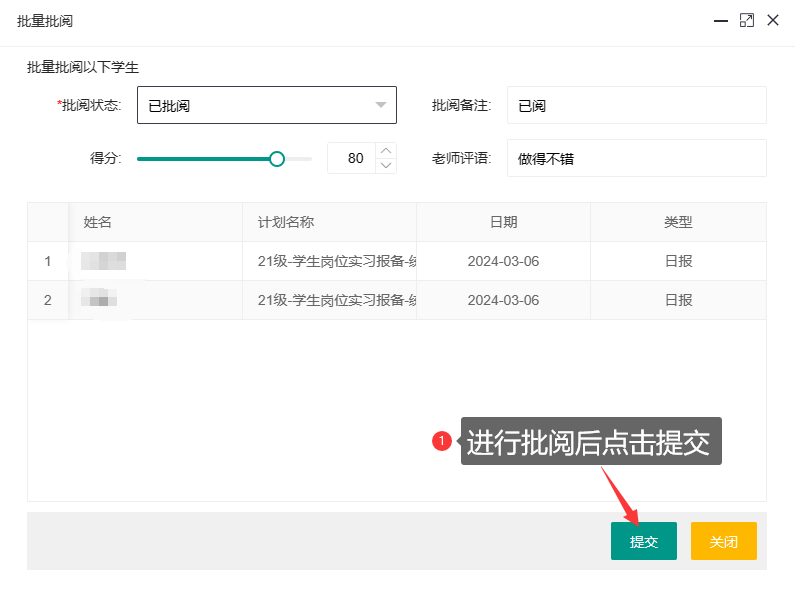
Task: Click the 批阅备注 text field
Action: [636, 105]
